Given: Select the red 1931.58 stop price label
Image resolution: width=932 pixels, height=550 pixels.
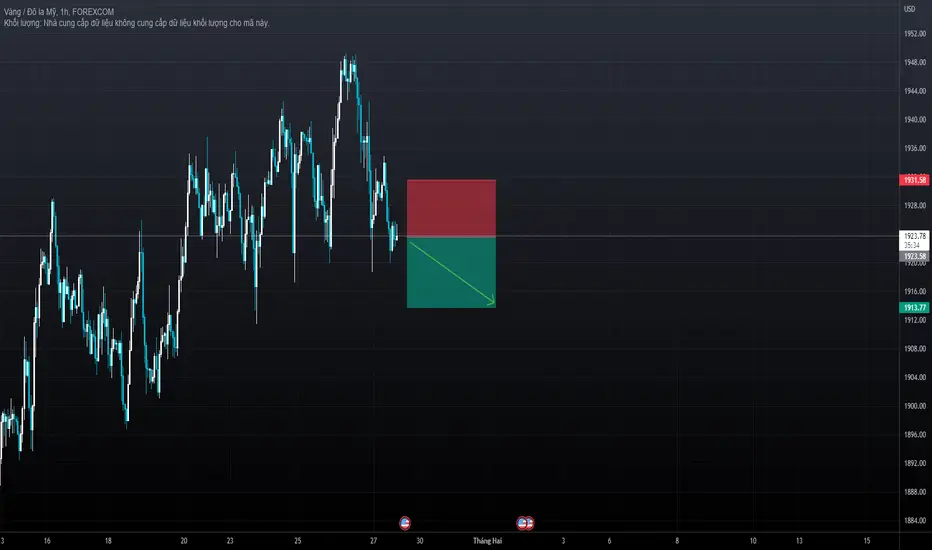Looking at the screenshot, I should tap(914, 180).
